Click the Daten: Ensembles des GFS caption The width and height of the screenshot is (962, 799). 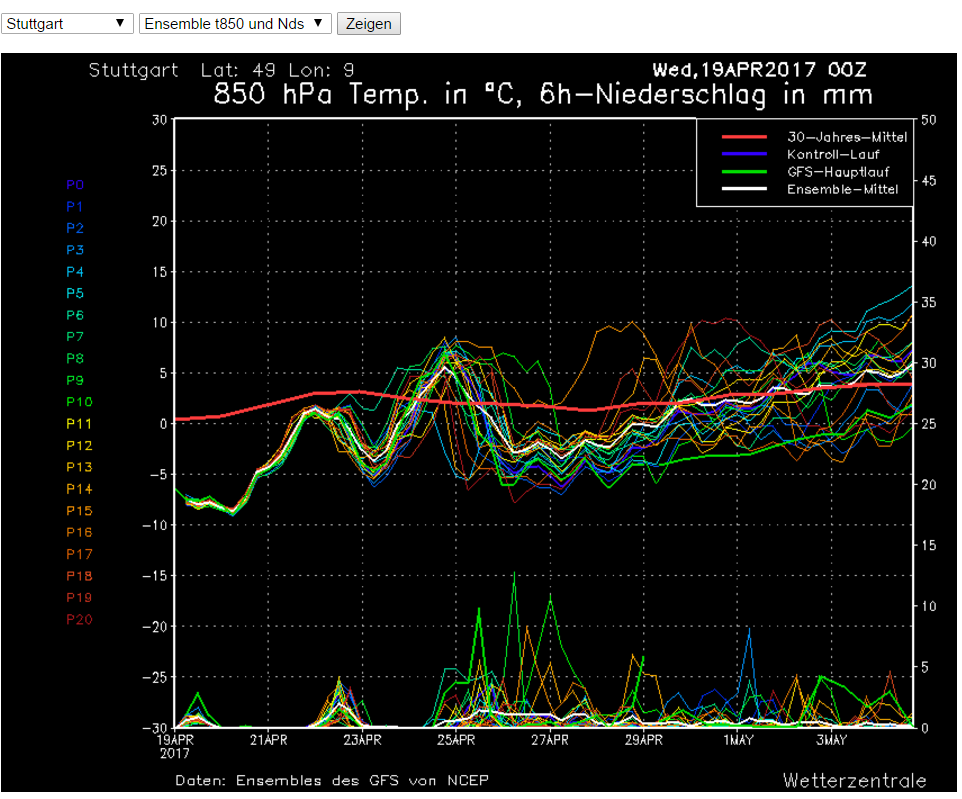pyautogui.click(x=332, y=780)
